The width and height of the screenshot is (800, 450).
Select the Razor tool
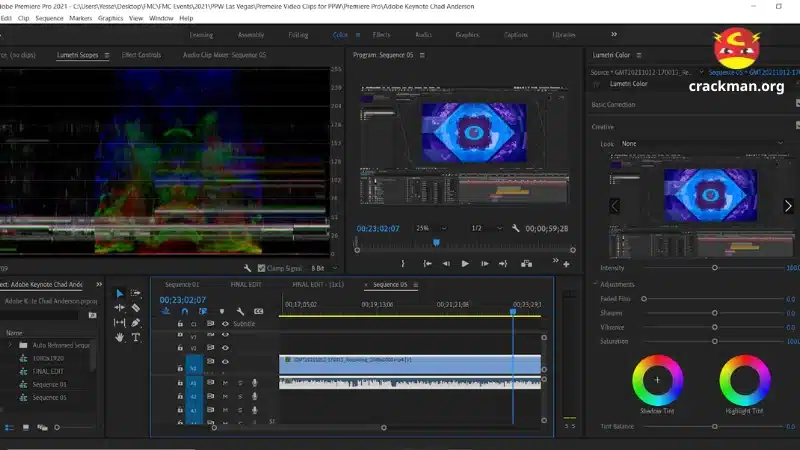click(136, 308)
